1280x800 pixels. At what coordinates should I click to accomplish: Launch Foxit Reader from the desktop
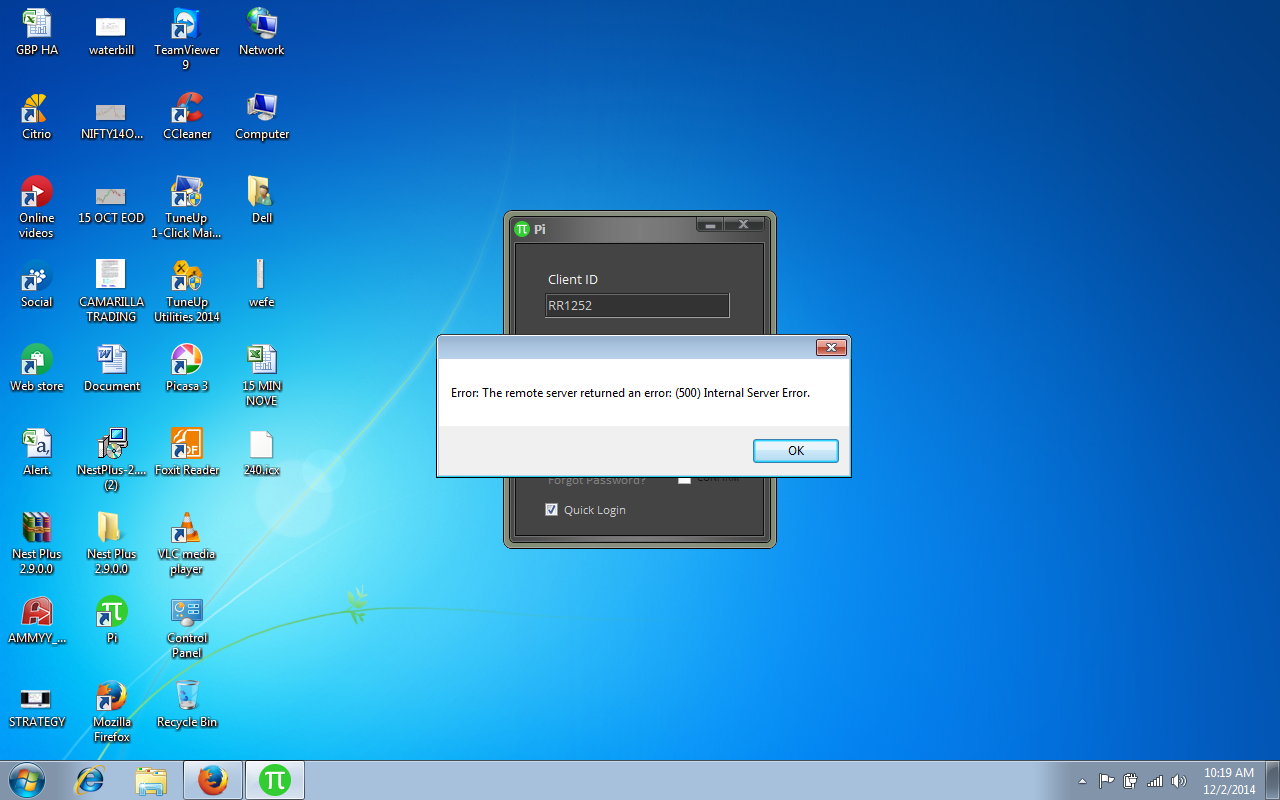(187, 453)
